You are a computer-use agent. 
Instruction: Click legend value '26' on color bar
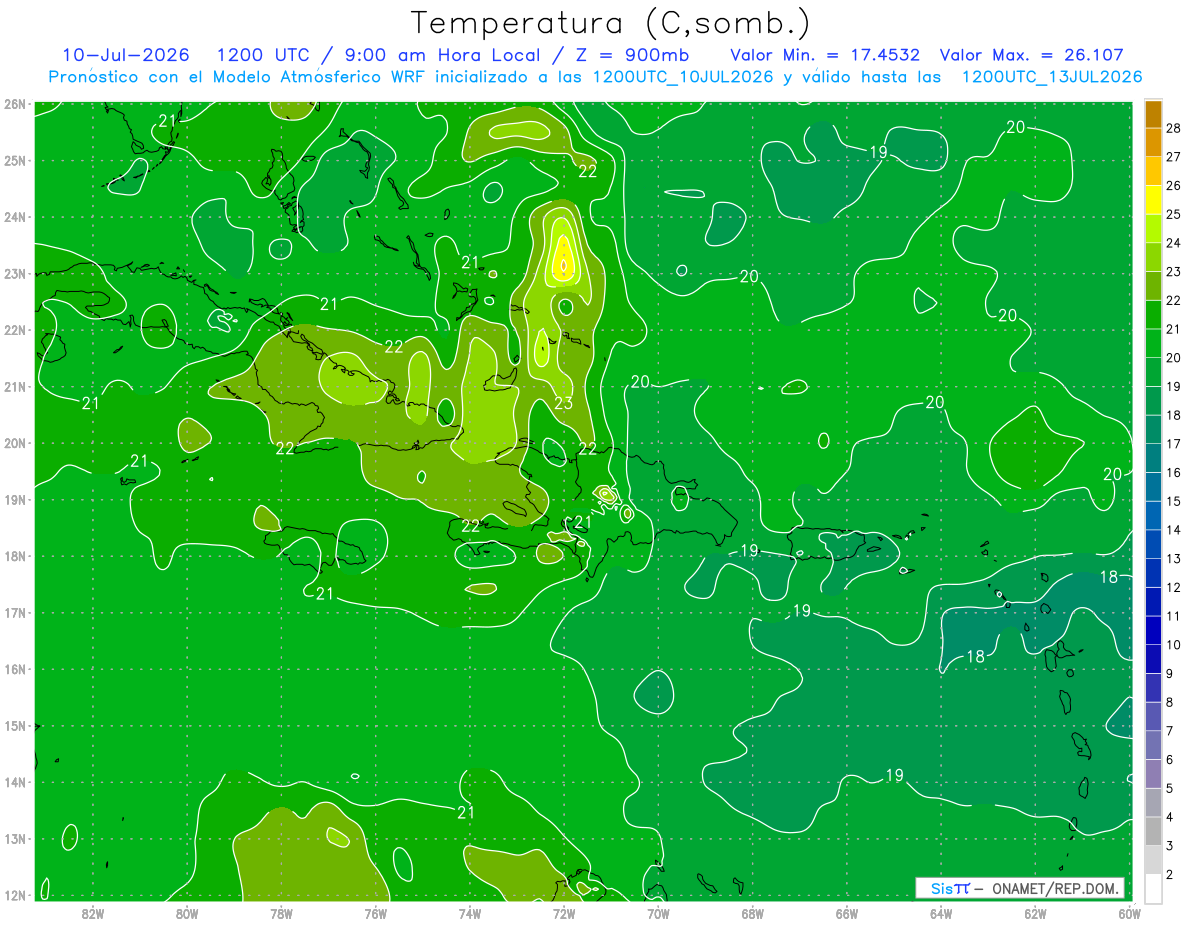1173,186
